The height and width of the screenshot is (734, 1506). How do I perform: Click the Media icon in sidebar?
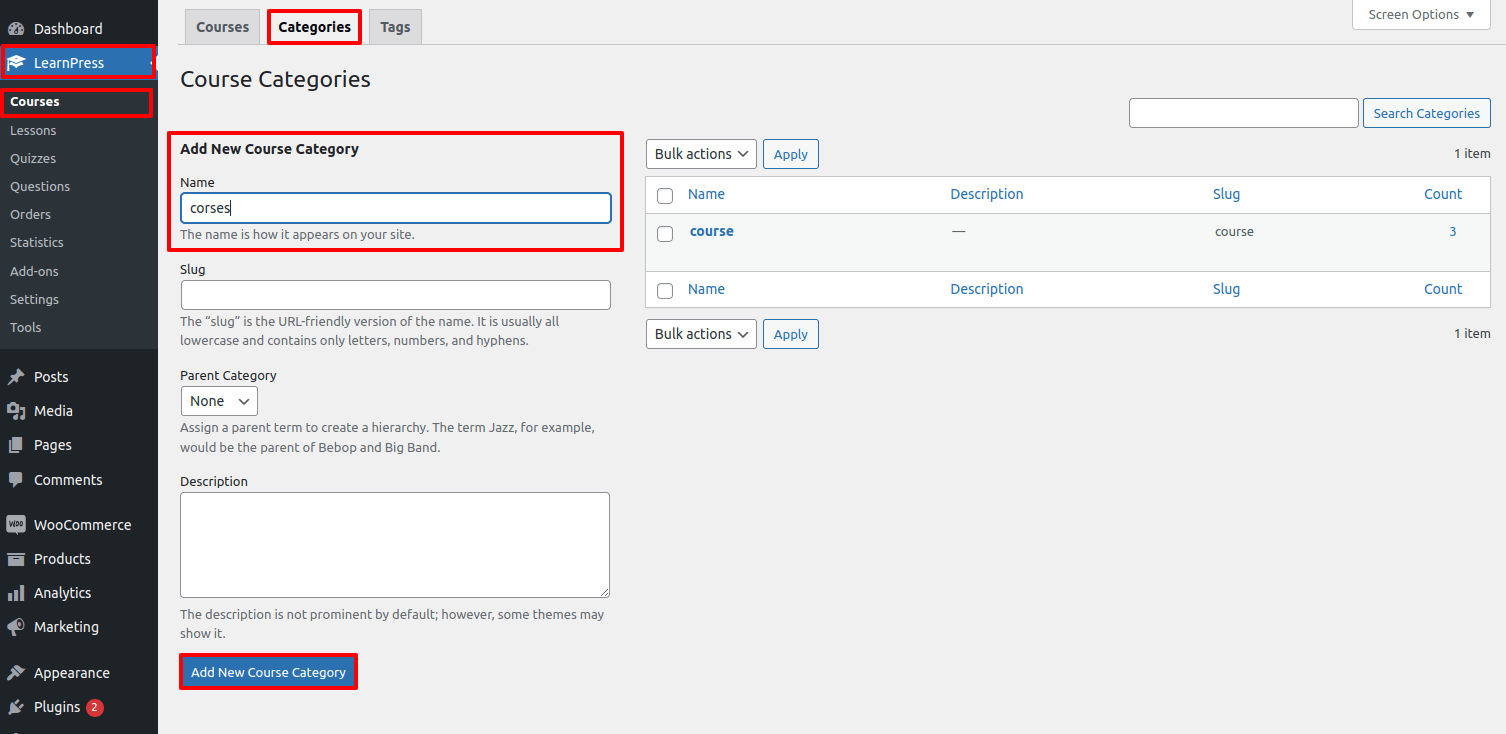coord(16,411)
